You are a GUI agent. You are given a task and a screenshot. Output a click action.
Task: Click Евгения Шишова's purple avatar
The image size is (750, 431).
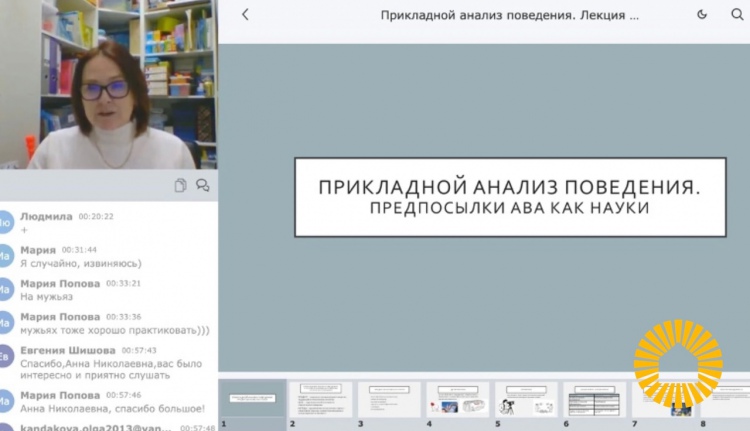5,357
